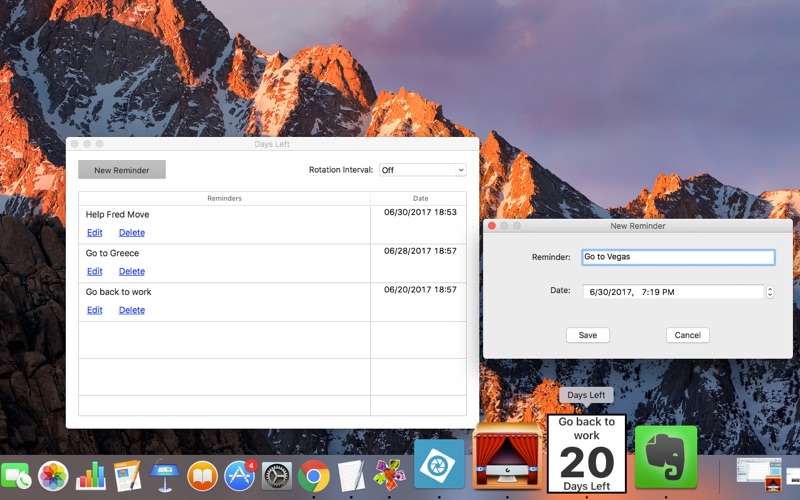This screenshot has height=500, width=800.
Task: Open the Days Left dock icon
Action: coord(587,454)
